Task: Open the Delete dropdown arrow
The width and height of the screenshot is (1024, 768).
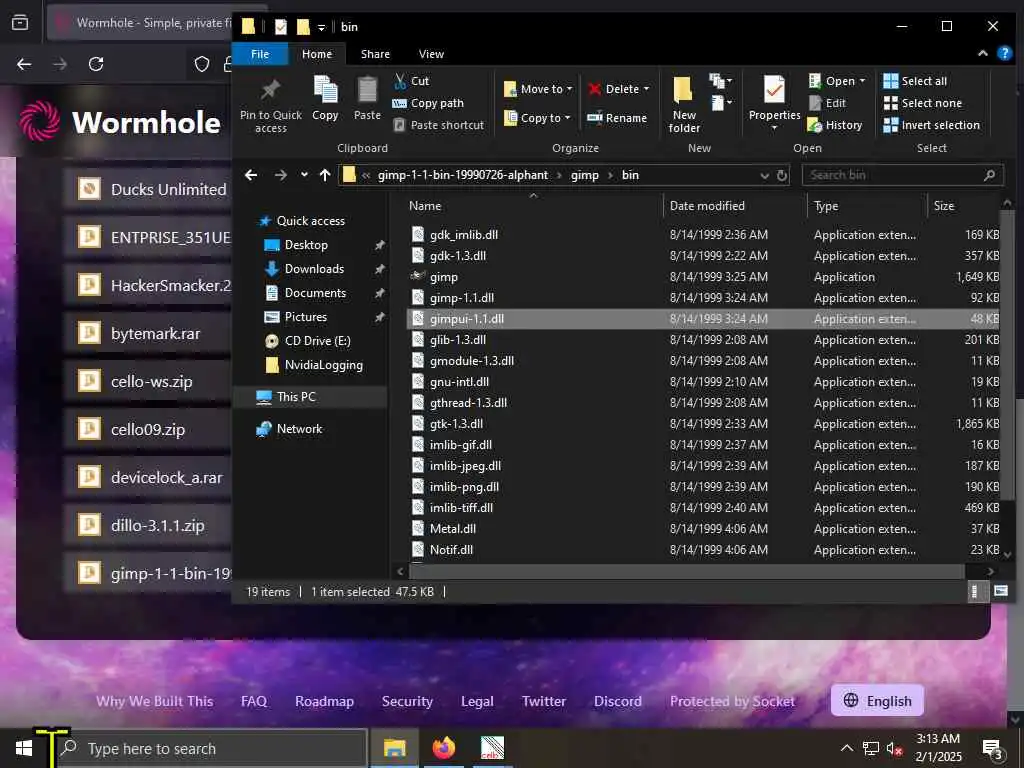Action: pyautogui.click(x=647, y=89)
